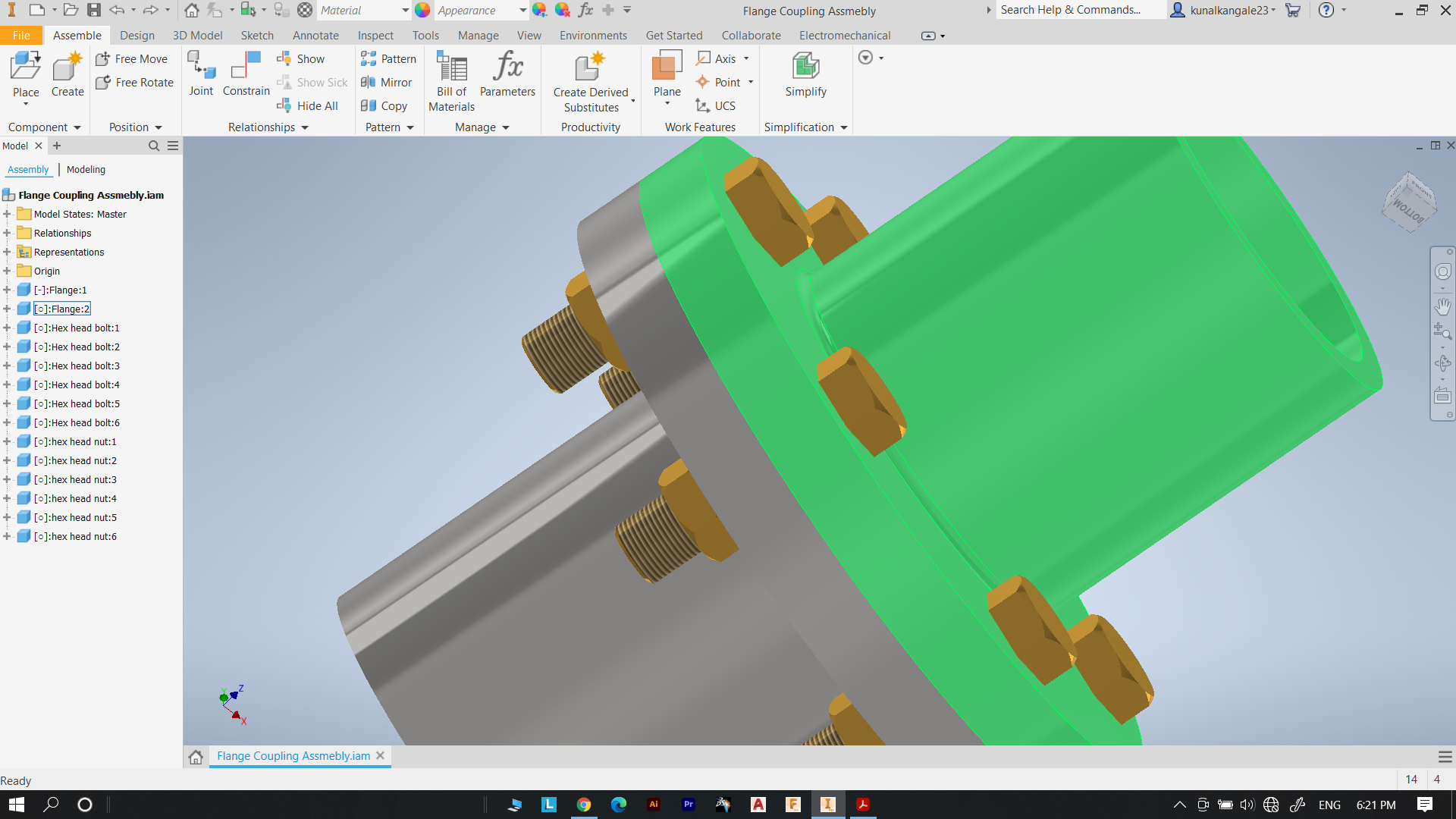Click the Copy components tool
The image size is (1456, 819).
384,105
